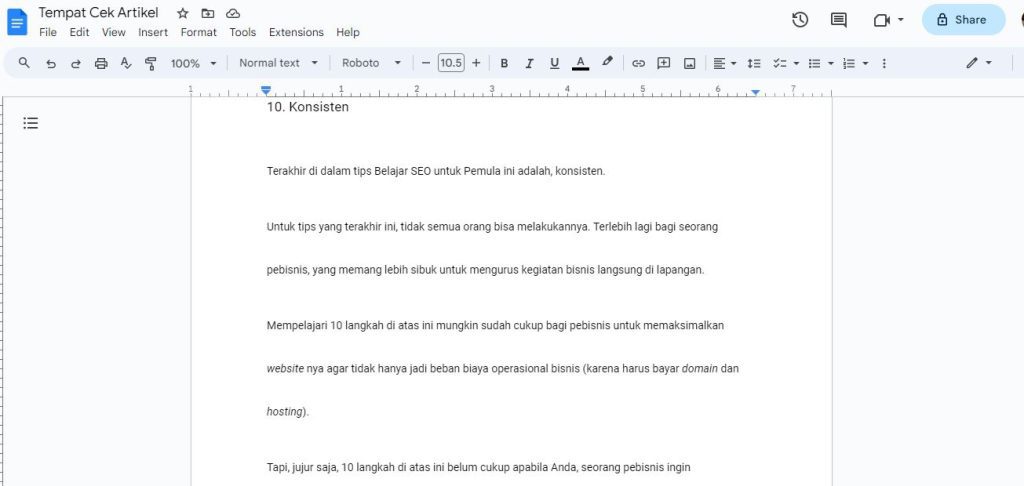Click the line starting Terakhir di dalam tips
Image resolution: width=1024 pixels, height=486 pixels.
[436, 171]
